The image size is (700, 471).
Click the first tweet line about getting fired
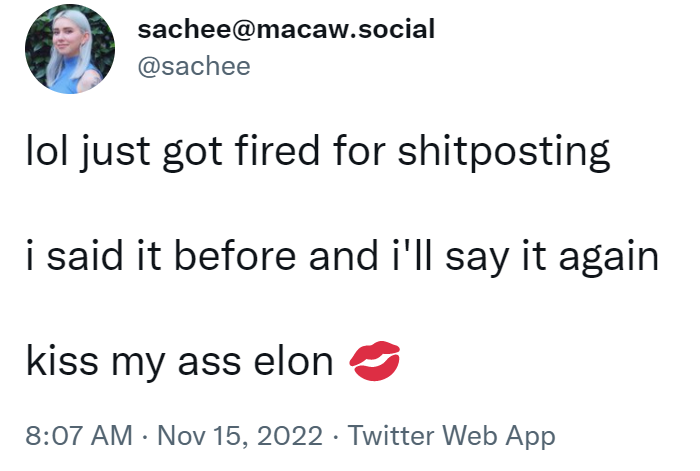[x=317, y=153]
